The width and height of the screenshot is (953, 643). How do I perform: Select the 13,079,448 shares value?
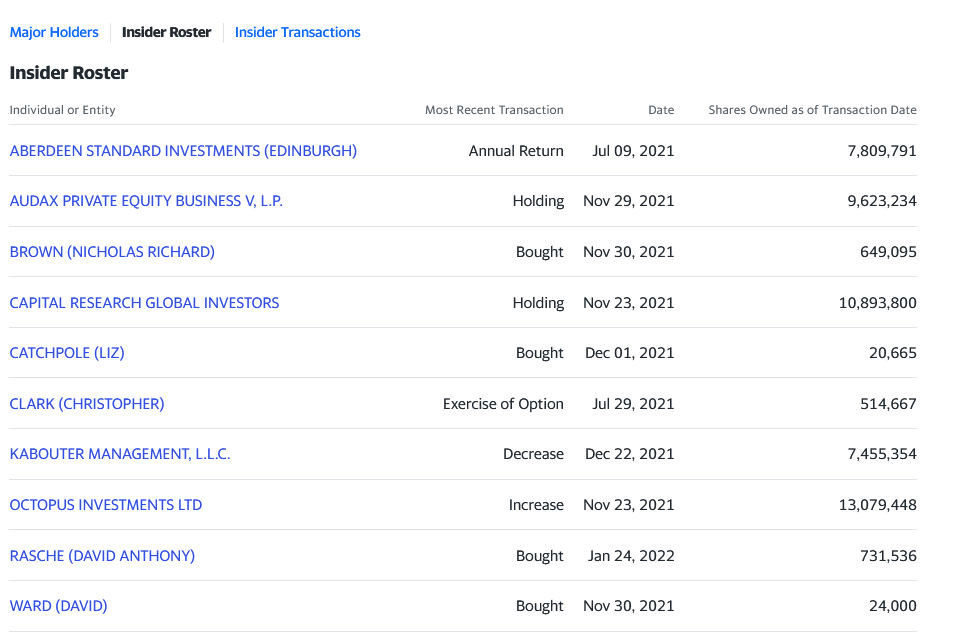pos(878,505)
